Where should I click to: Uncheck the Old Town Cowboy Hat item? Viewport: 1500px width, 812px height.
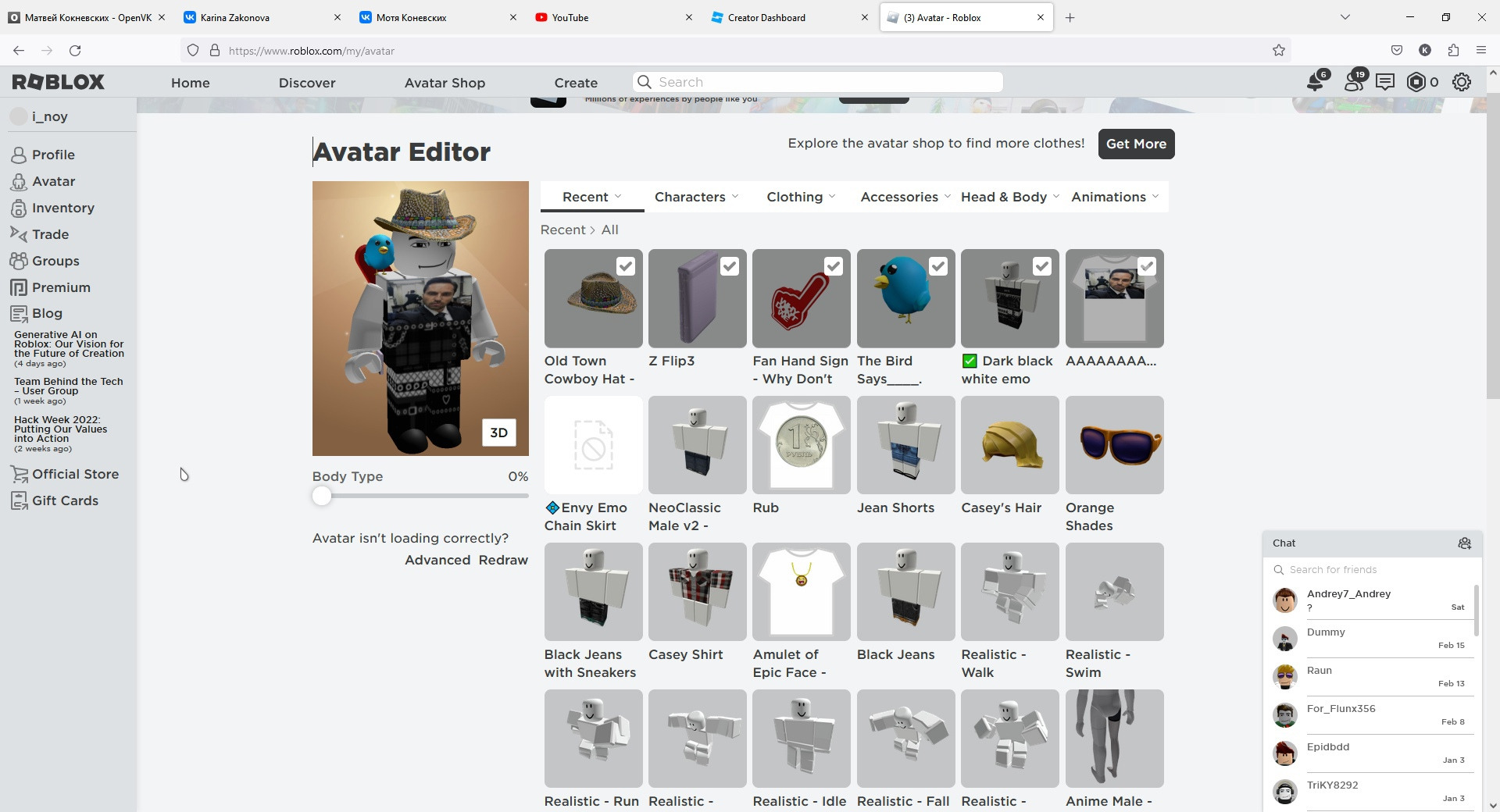point(625,267)
